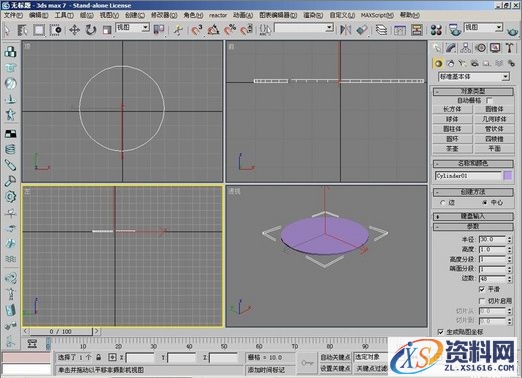Screen dimensions: 522x378
Task: Select the Cameras category icon
Action: 475,63
